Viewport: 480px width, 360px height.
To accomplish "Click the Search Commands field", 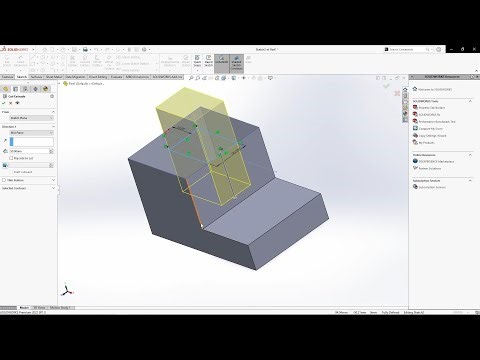I will tap(407, 49).
